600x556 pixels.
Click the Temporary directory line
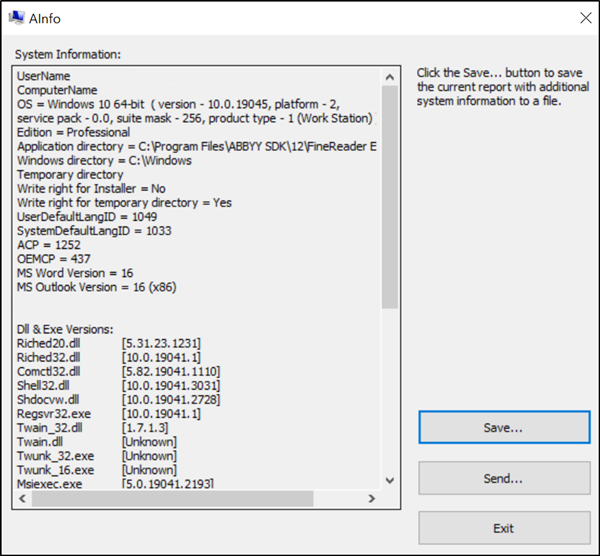pos(70,175)
